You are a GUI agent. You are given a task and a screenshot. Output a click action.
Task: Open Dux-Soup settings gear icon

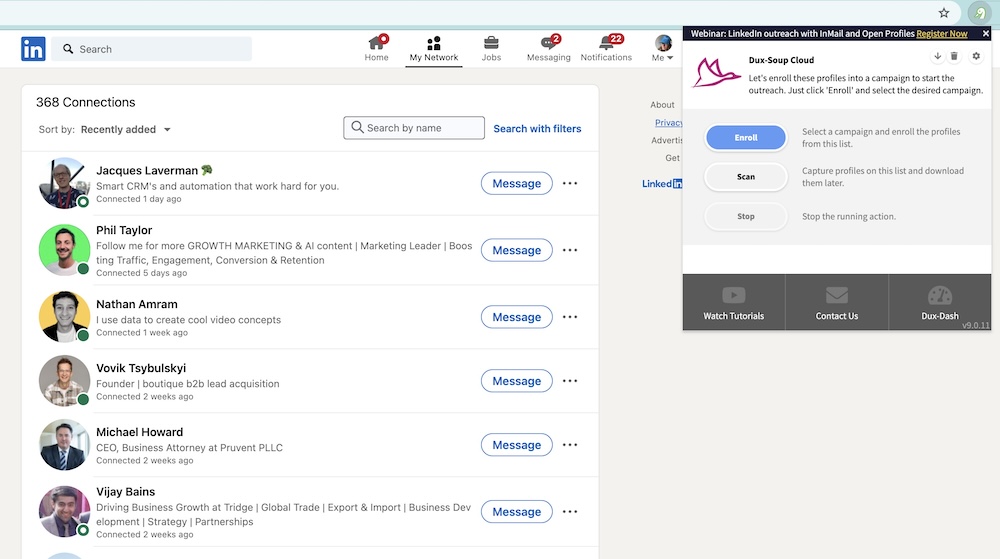pyautogui.click(x=976, y=56)
